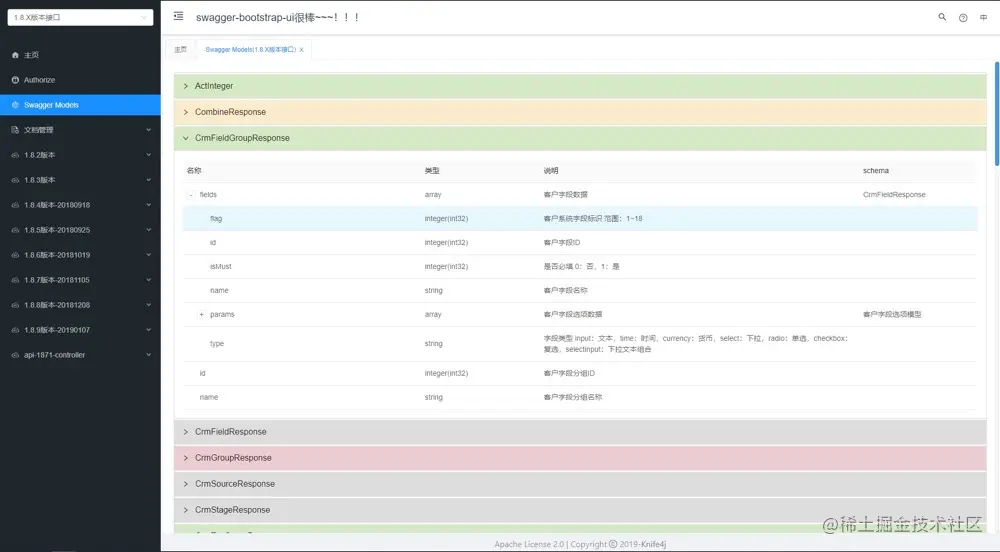Open 1.8.6版本-20181019 in the sidebar
The width and height of the screenshot is (1000, 552).
[80, 255]
